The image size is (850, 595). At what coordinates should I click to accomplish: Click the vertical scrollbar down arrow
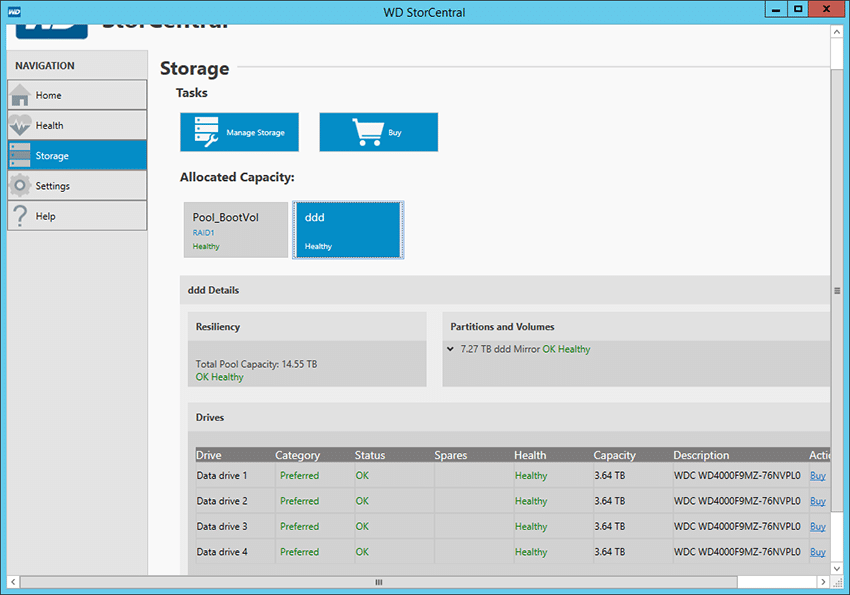pos(836,568)
